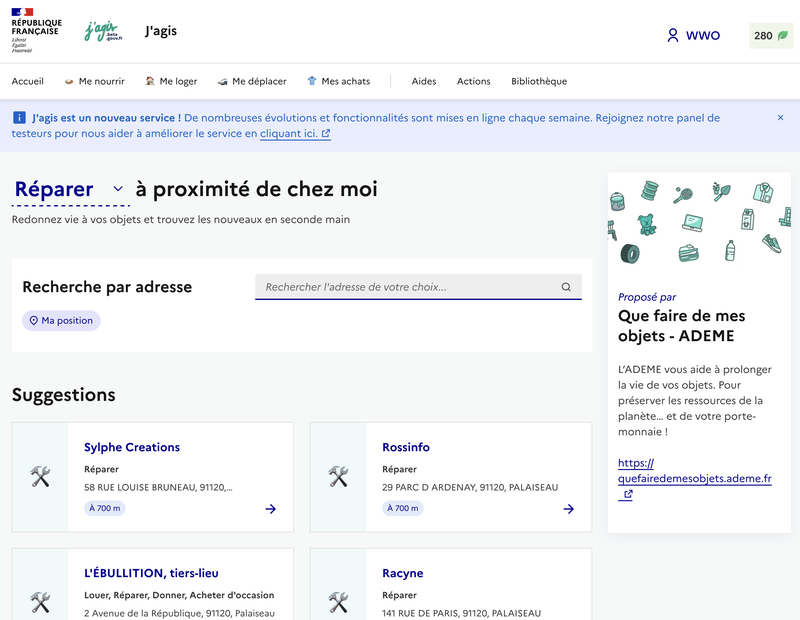The width and height of the screenshot is (800, 620).
Task: Click the tools icon for L'ÉBULLITION
Action: (40, 602)
